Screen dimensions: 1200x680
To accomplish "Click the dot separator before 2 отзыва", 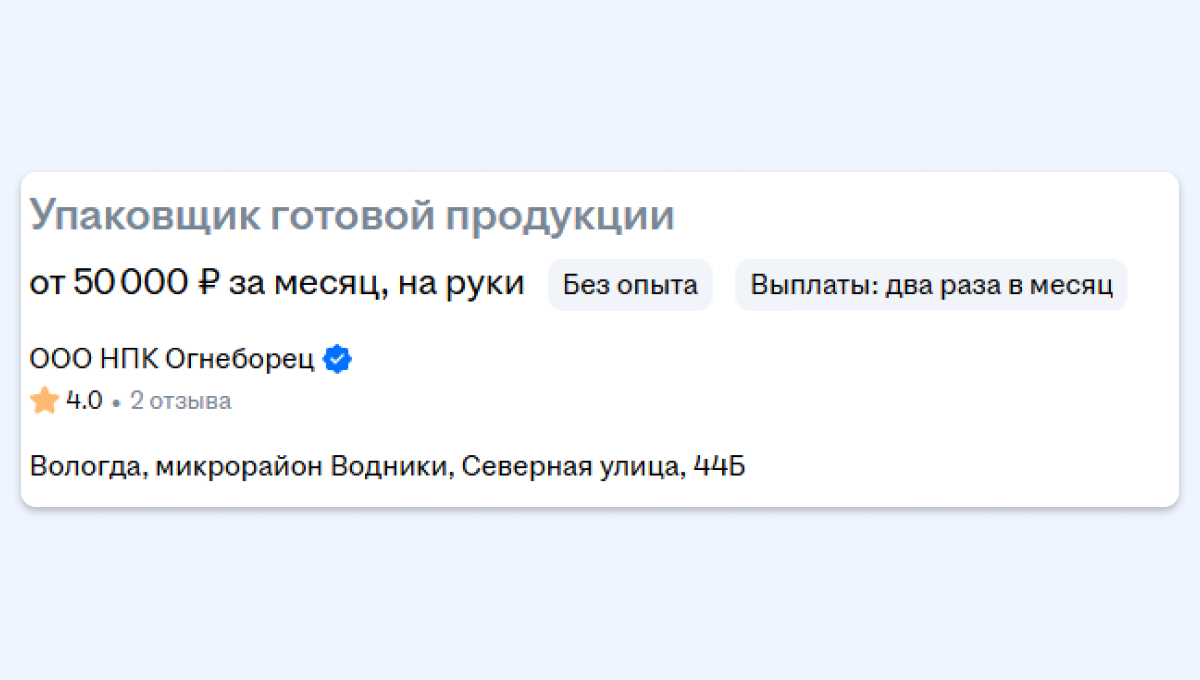I will 117,404.
